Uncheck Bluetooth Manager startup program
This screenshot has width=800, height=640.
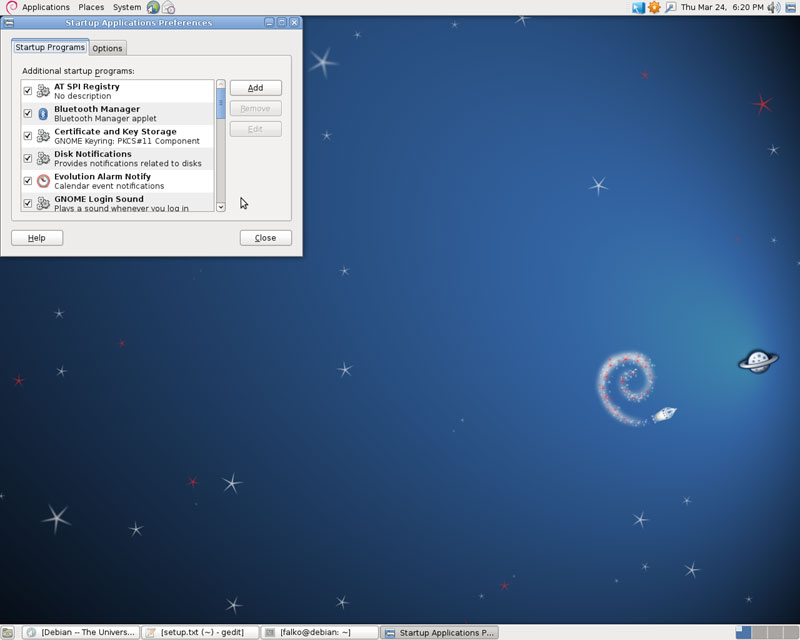pos(28,113)
